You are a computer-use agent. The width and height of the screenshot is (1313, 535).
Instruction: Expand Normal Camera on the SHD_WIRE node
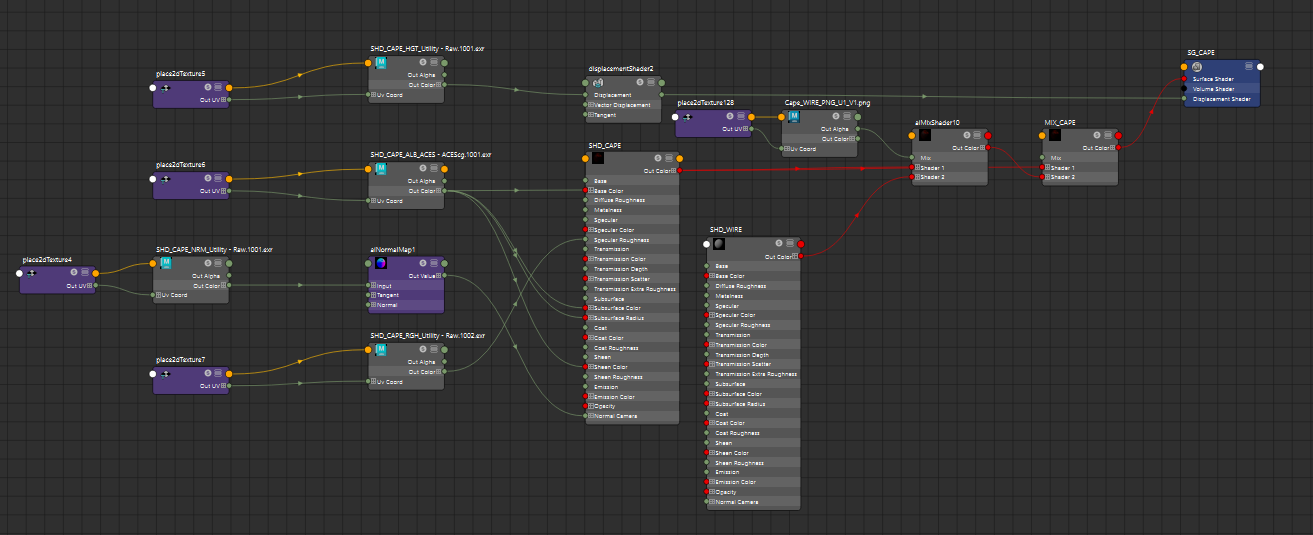coord(711,502)
